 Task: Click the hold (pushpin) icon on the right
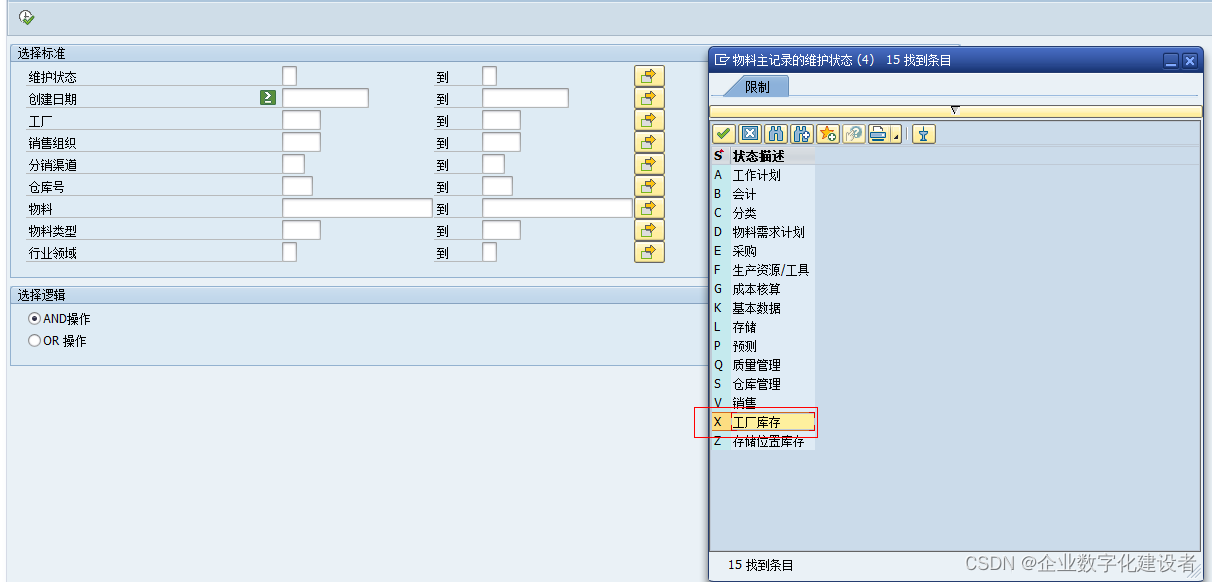click(x=921, y=133)
